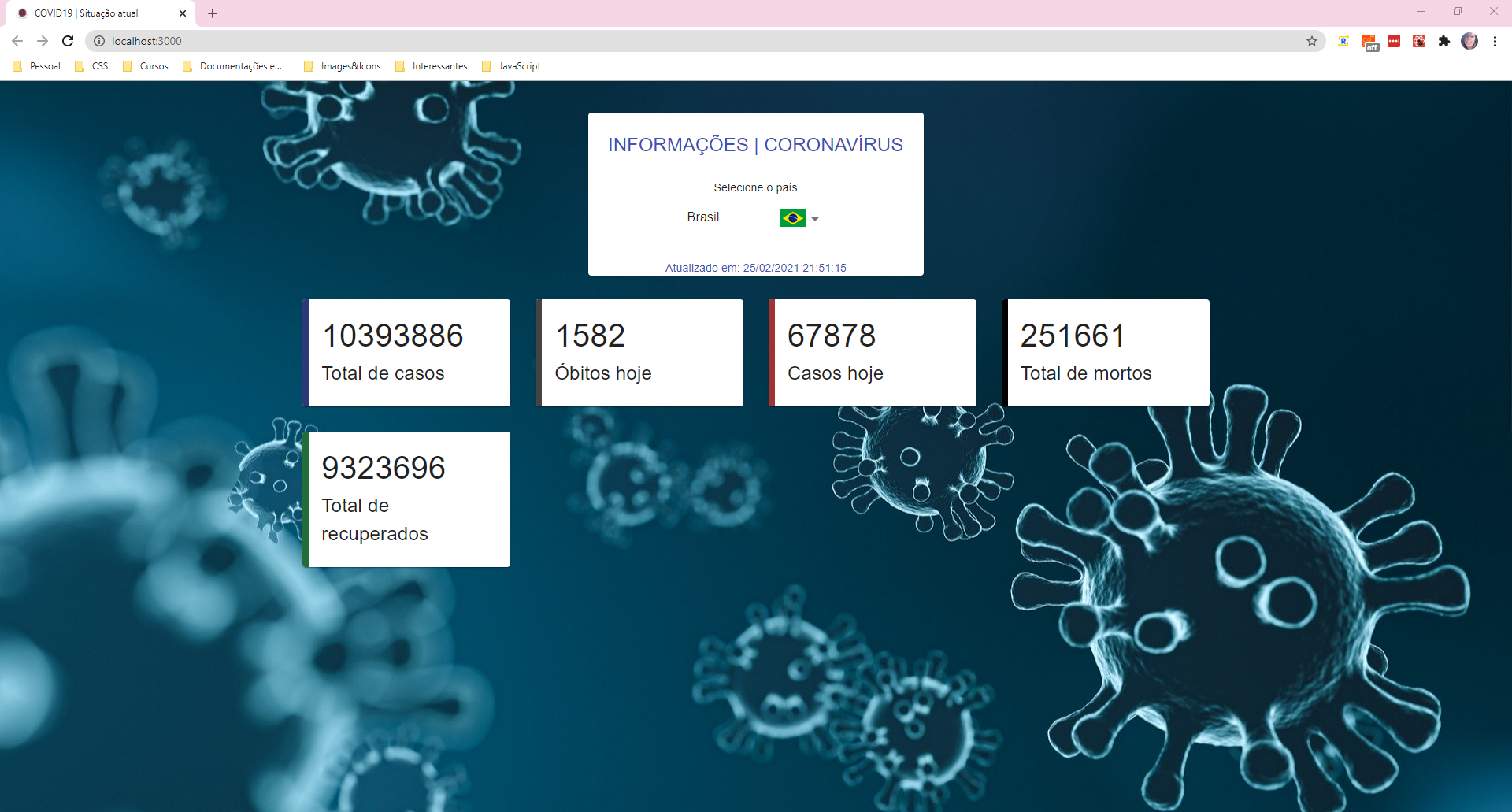Open the Chrome profile avatar

pyautogui.click(x=1469, y=41)
